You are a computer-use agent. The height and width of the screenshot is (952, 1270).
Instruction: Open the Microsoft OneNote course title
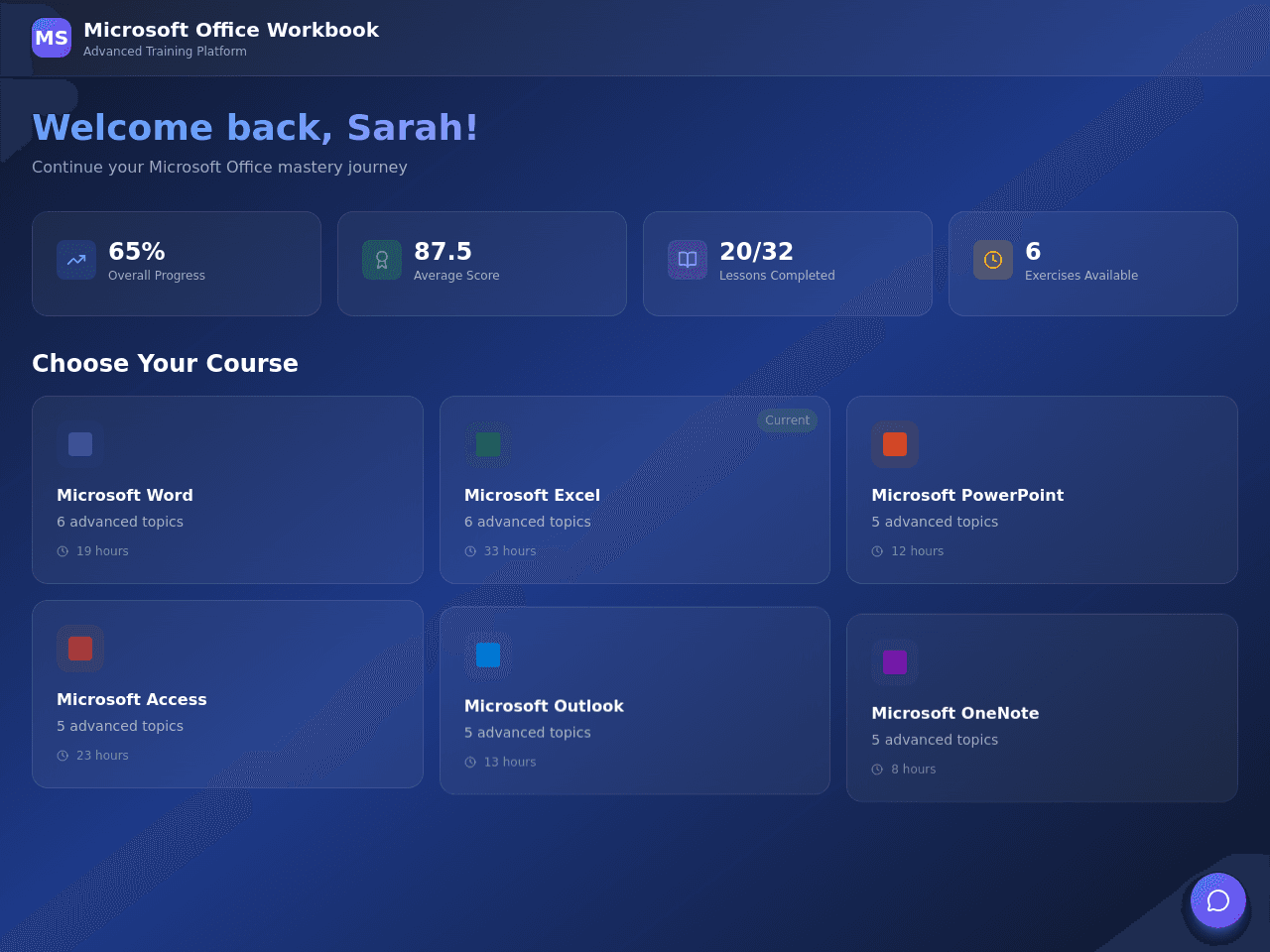click(955, 713)
